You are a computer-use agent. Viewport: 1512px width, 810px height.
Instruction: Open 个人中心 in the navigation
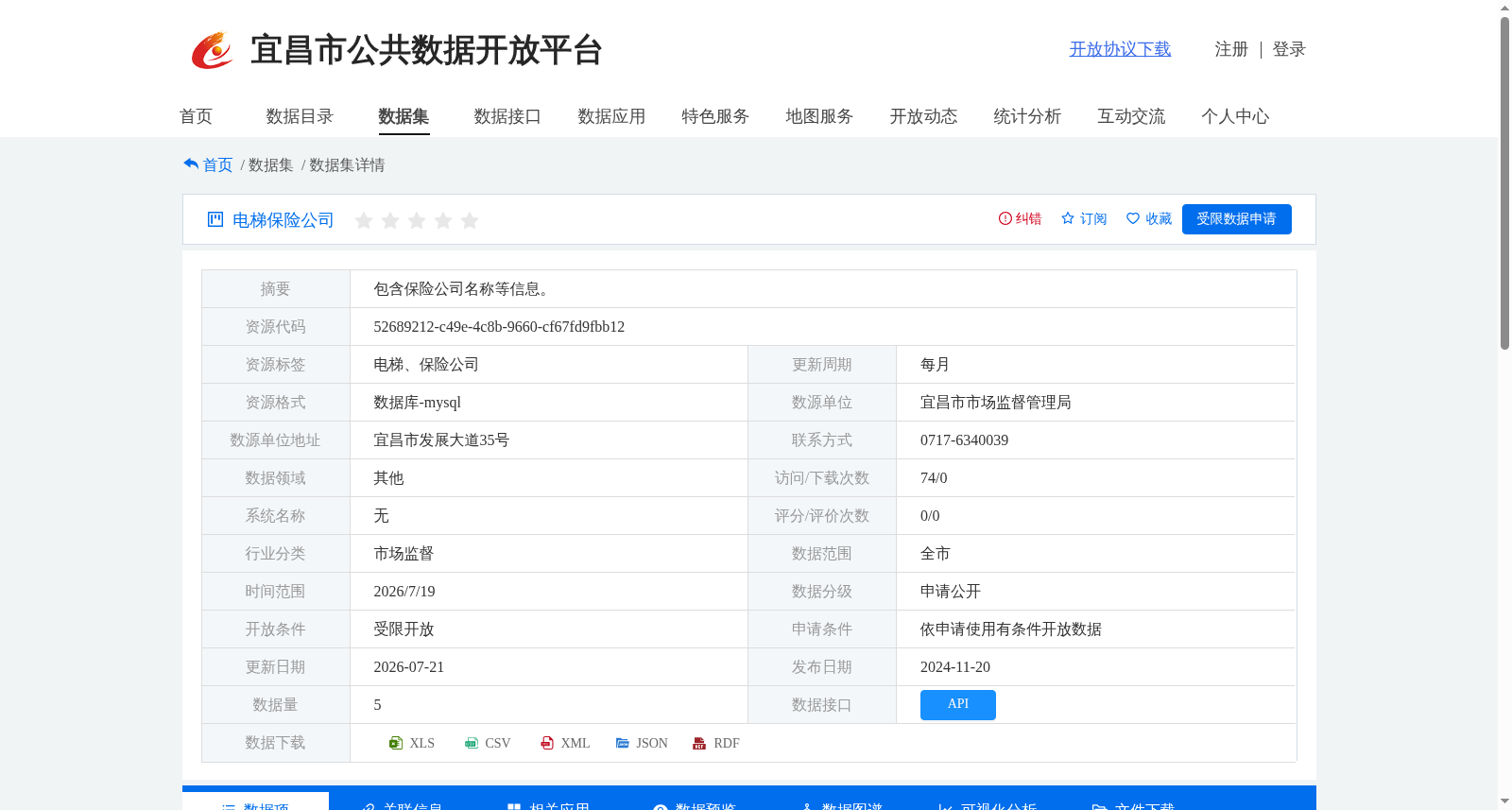pos(1235,116)
